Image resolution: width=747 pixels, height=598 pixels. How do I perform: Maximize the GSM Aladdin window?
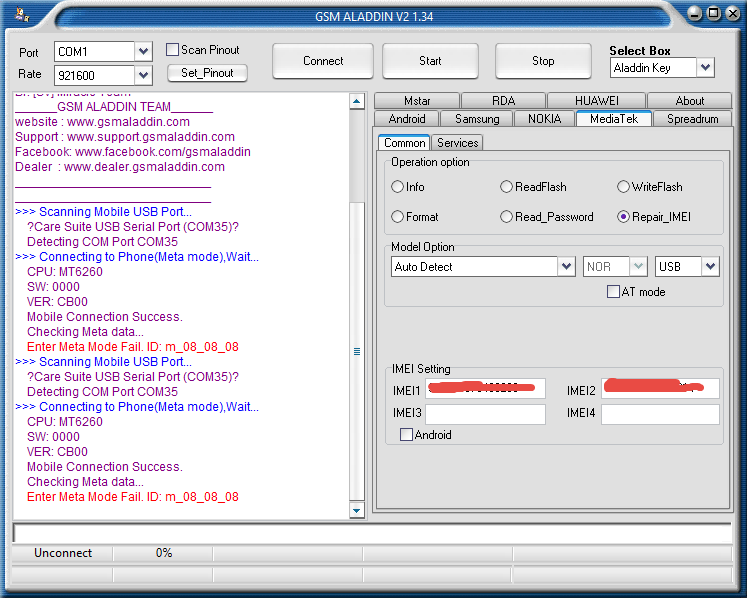[x=714, y=13]
